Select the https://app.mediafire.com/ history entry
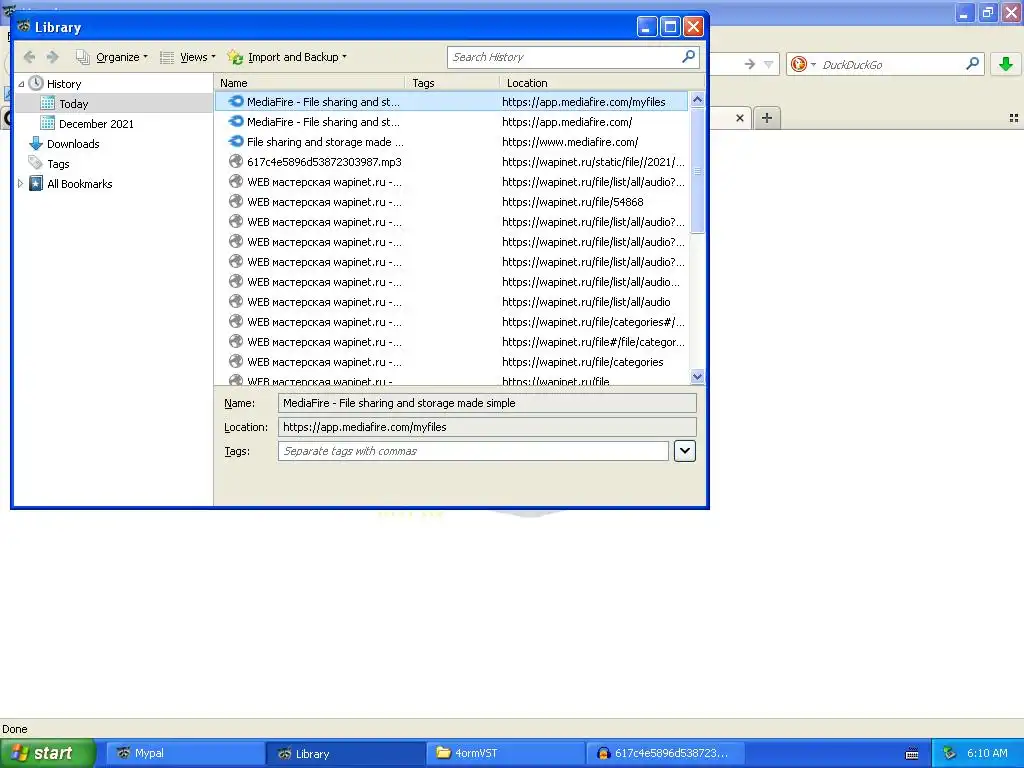The height and width of the screenshot is (768, 1024). click(x=451, y=122)
